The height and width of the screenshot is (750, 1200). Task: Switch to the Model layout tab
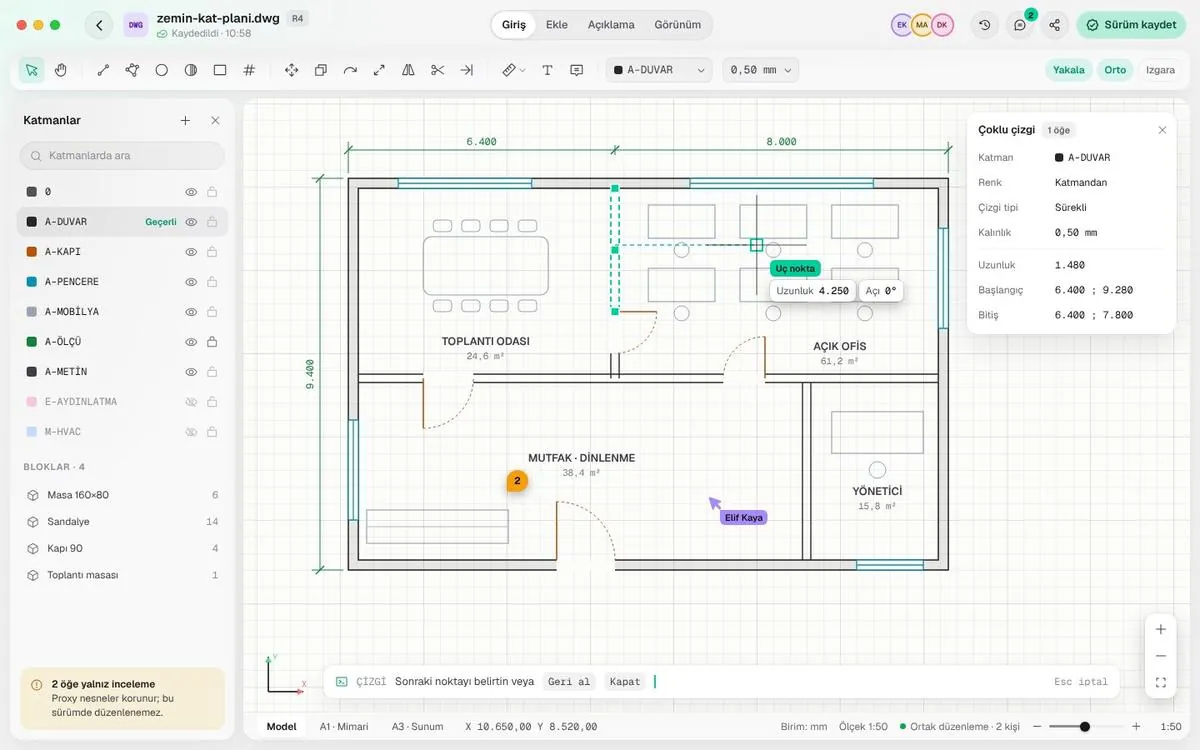tap(281, 726)
